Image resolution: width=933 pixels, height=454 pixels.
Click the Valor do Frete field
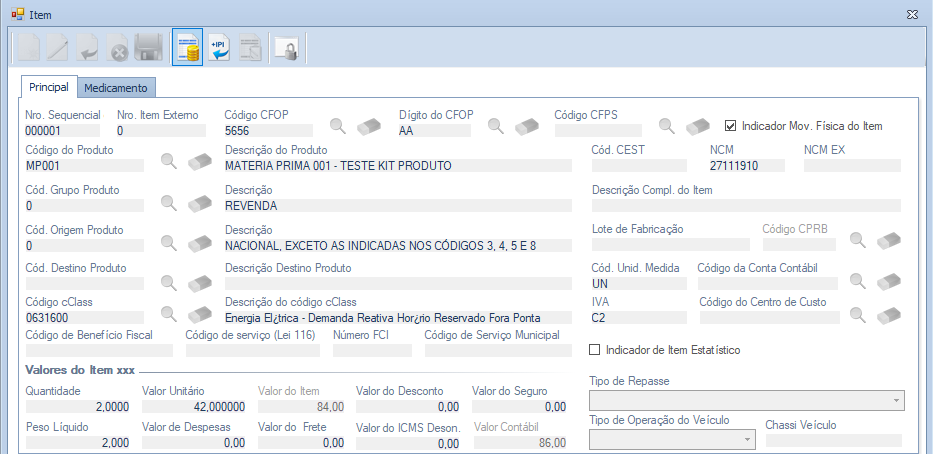point(301,443)
